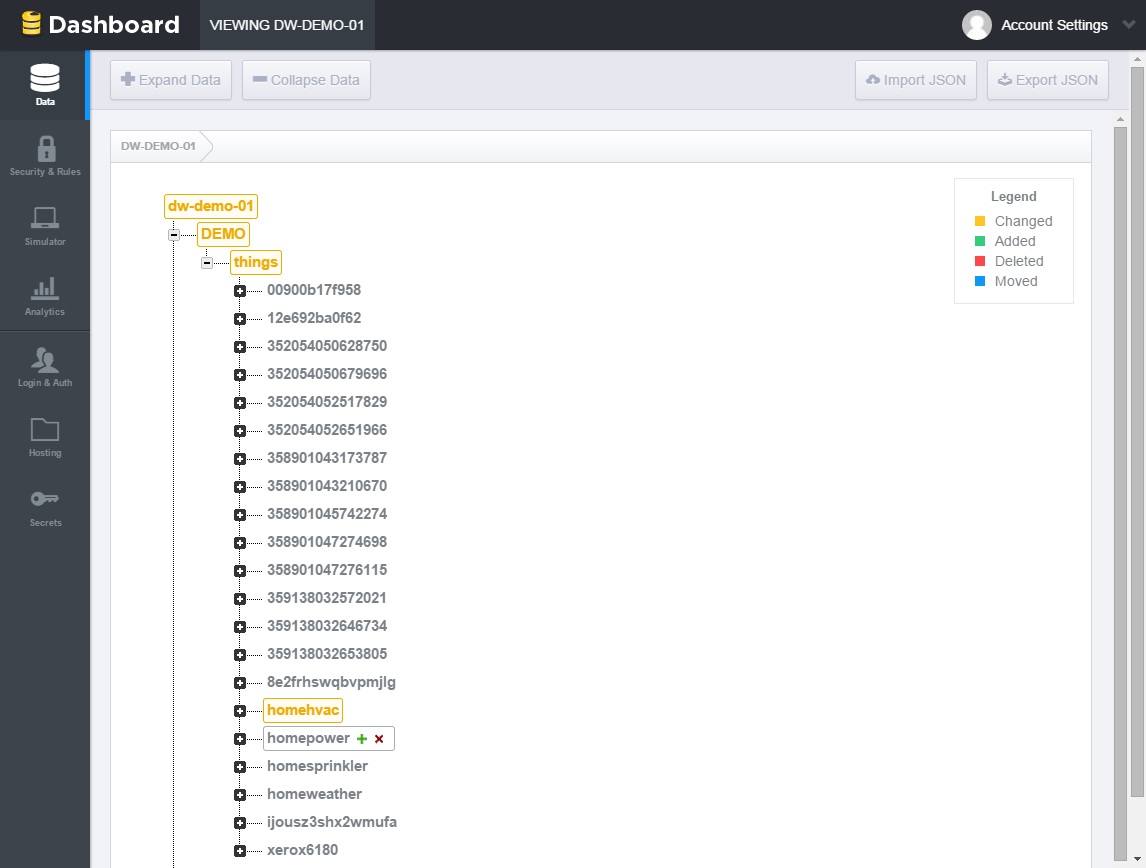Image resolution: width=1146 pixels, height=868 pixels.
Task: Click the Import JSON button
Action: [x=916, y=80]
